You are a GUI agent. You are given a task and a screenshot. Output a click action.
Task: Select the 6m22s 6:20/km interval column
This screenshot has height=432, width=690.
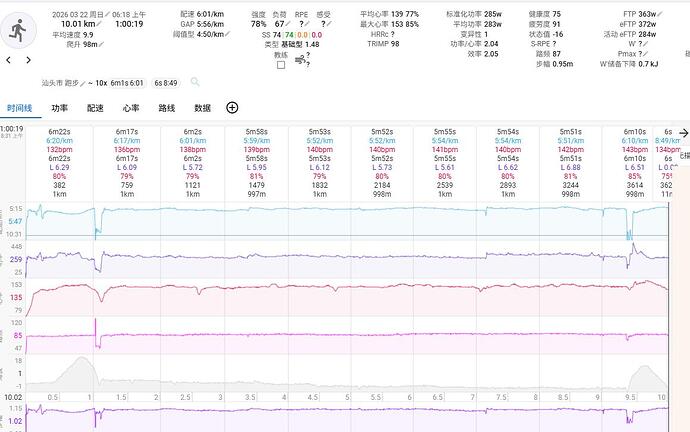(x=59, y=163)
